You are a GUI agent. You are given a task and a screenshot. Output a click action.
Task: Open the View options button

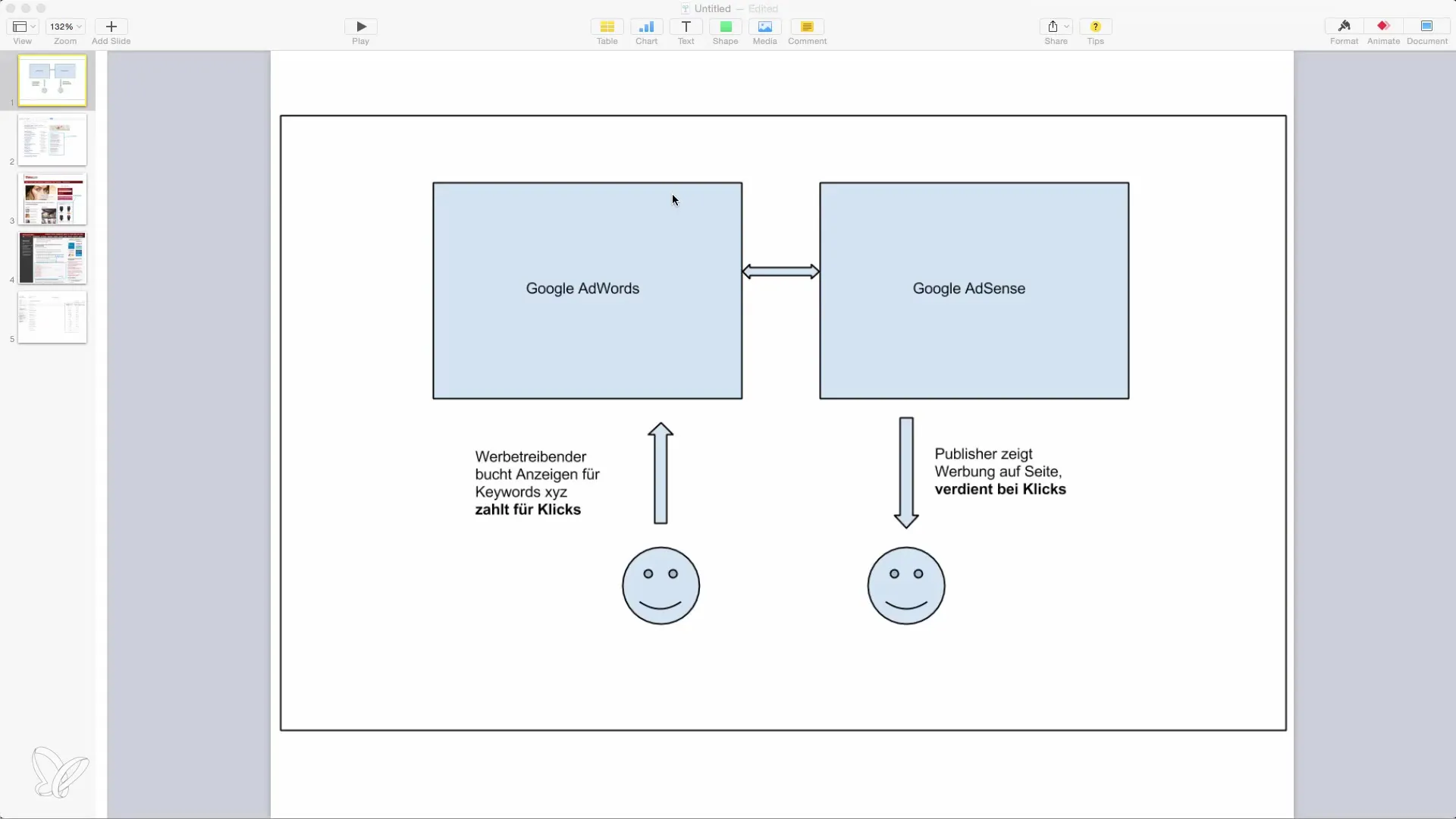coord(23,27)
